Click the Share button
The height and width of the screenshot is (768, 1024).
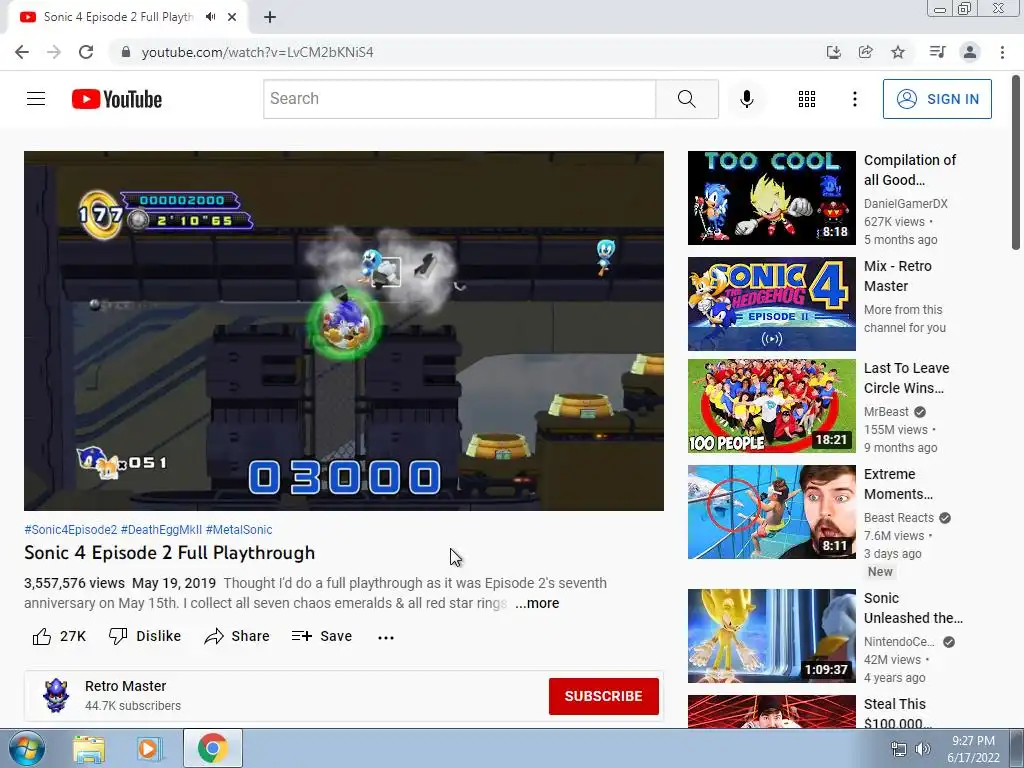click(x=236, y=636)
